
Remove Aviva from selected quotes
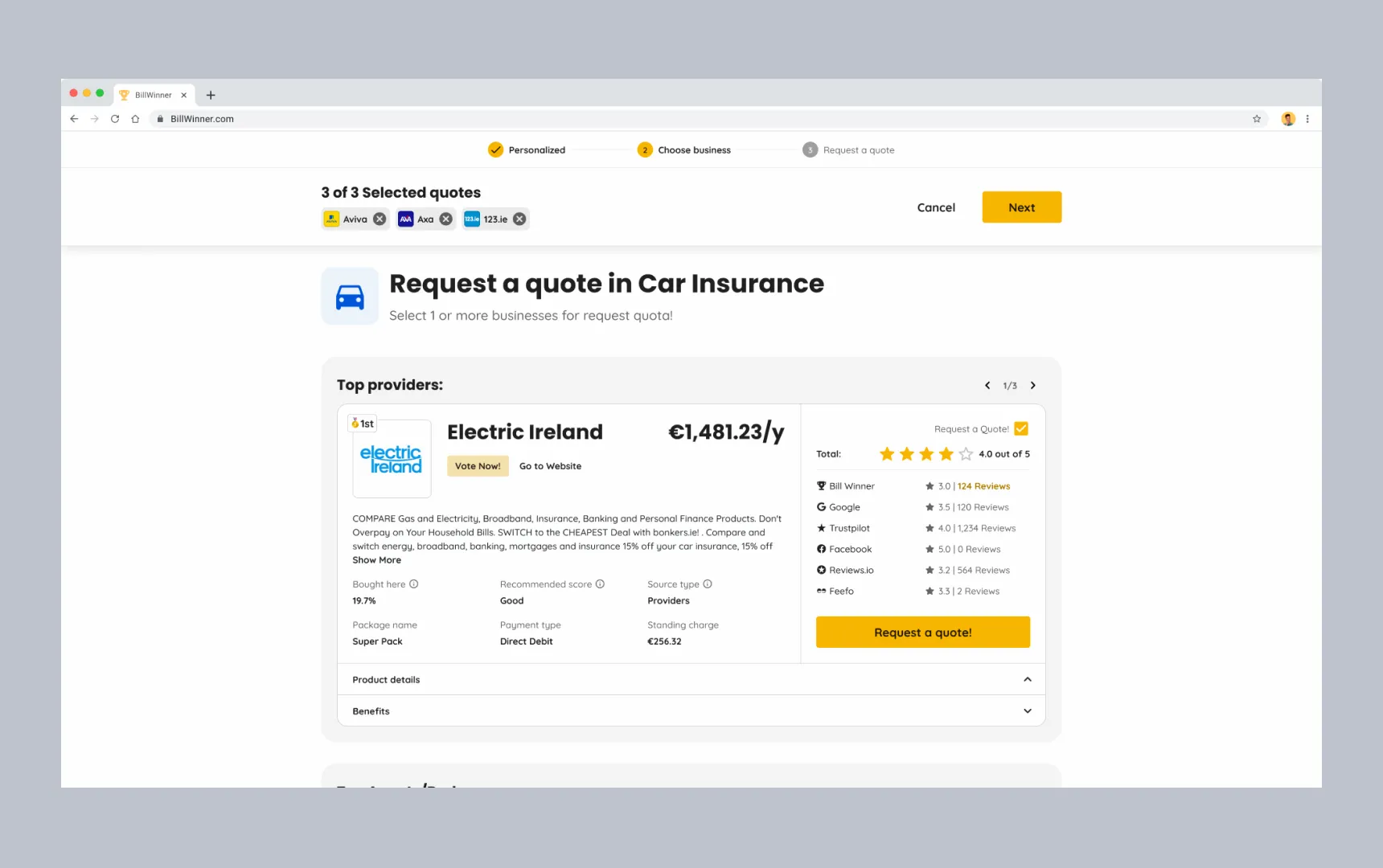pos(380,219)
